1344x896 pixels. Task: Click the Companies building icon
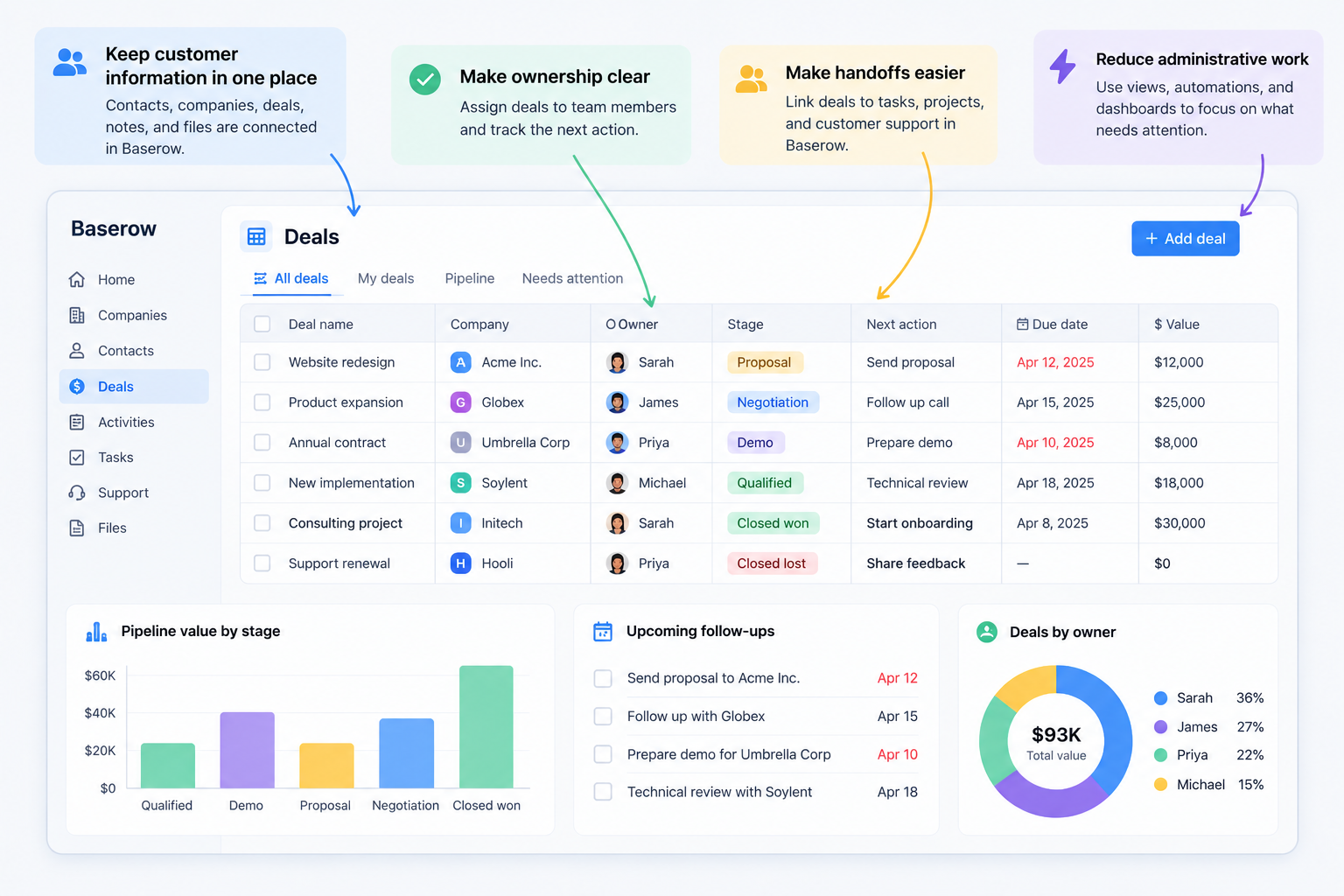click(x=77, y=315)
